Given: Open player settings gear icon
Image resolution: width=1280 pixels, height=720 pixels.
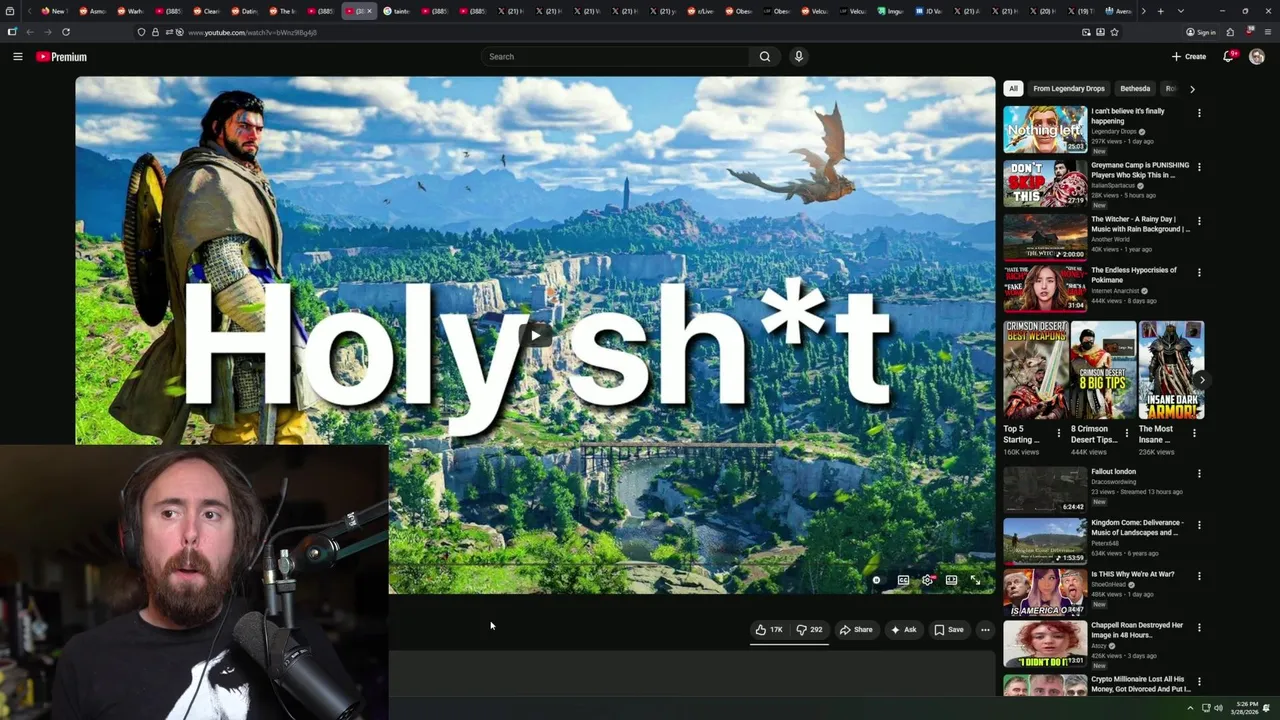Looking at the screenshot, I should tap(928, 580).
